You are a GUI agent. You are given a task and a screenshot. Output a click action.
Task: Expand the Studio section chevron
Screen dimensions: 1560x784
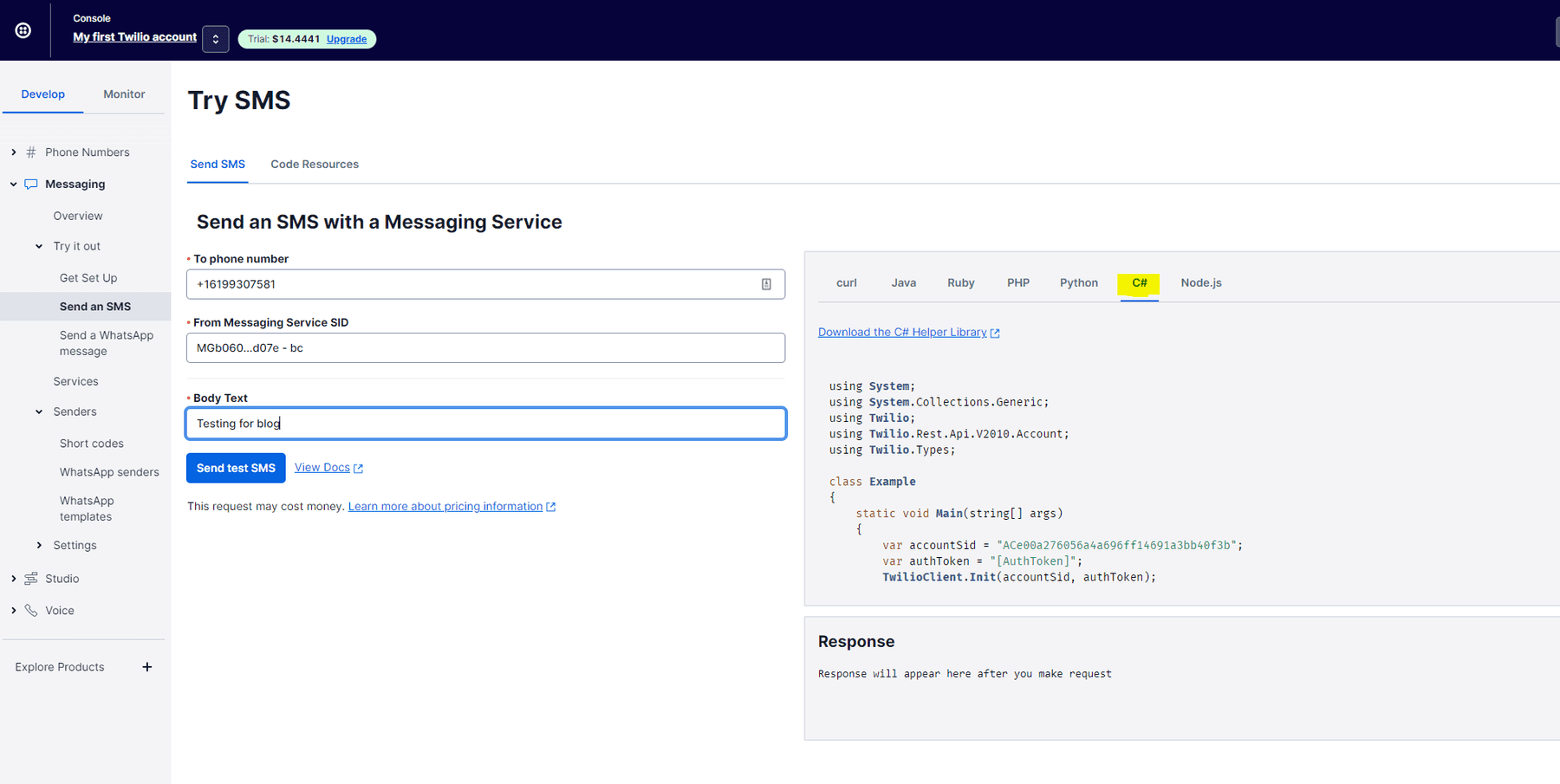[x=14, y=579]
